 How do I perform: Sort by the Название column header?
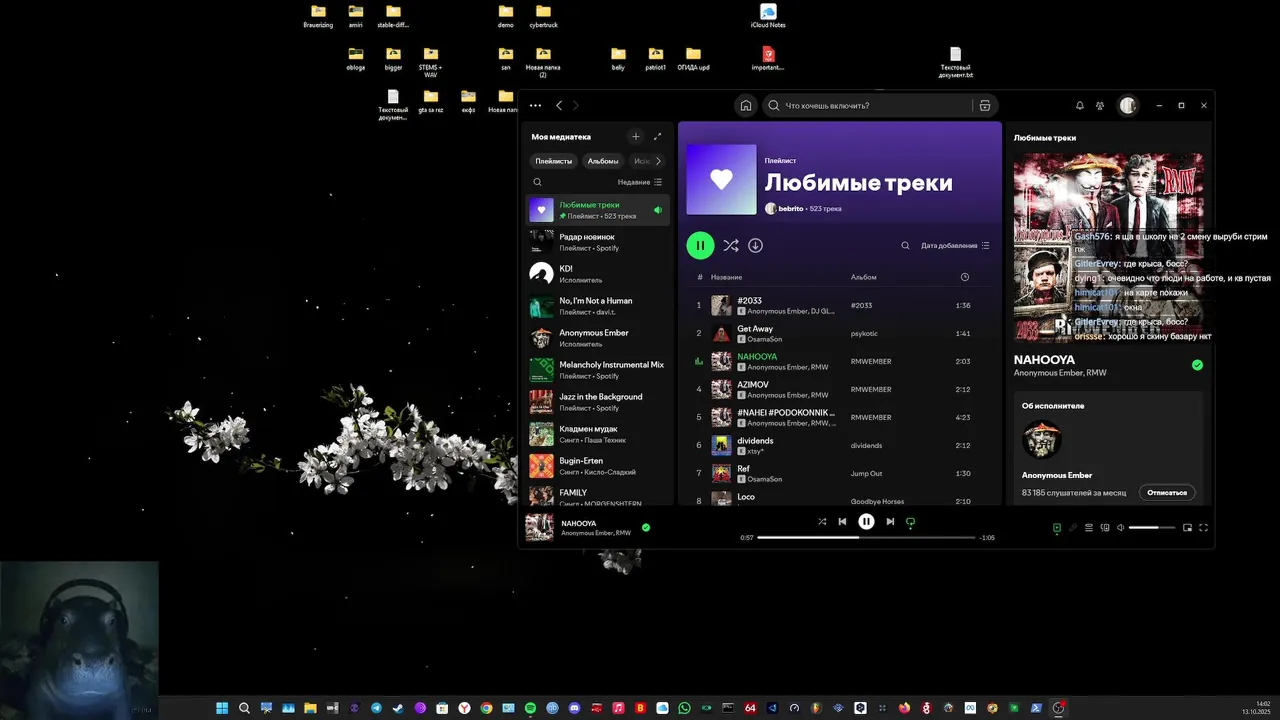coord(727,277)
